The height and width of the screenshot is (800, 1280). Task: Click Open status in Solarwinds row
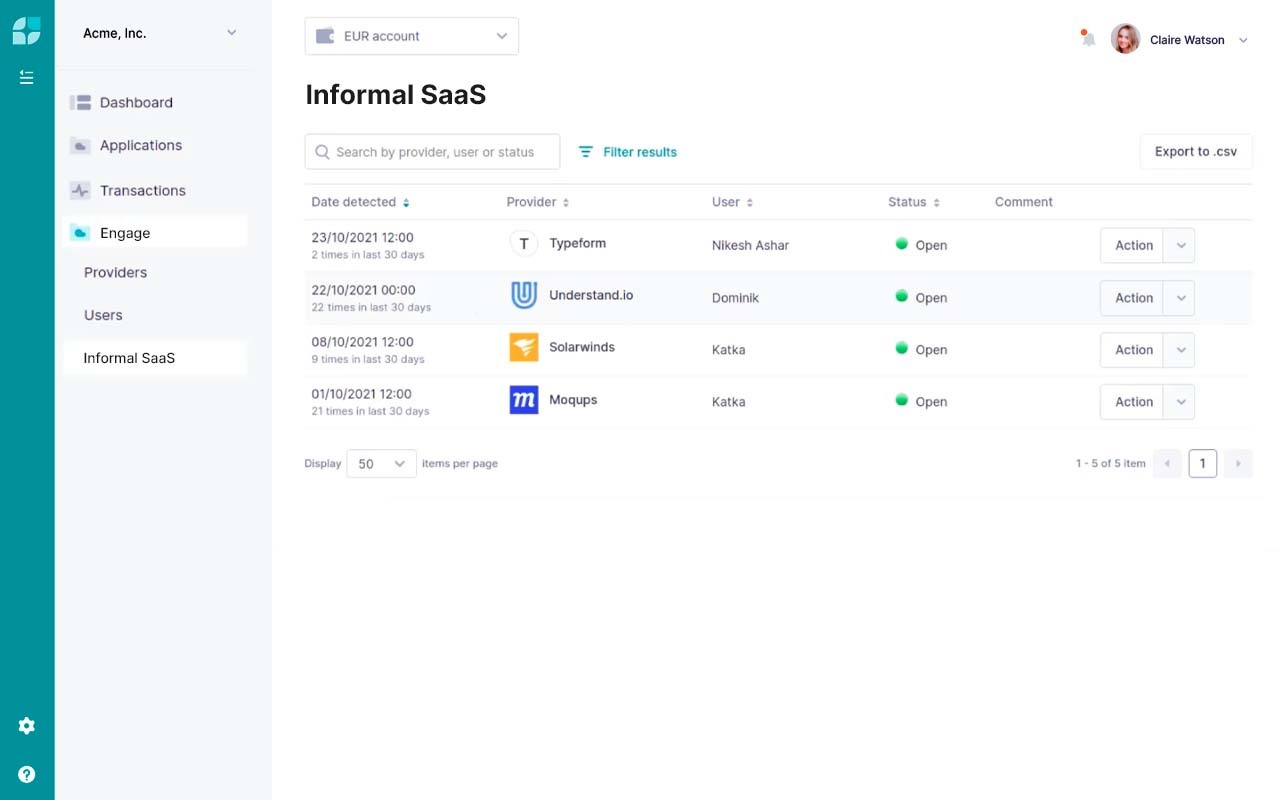(931, 350)
